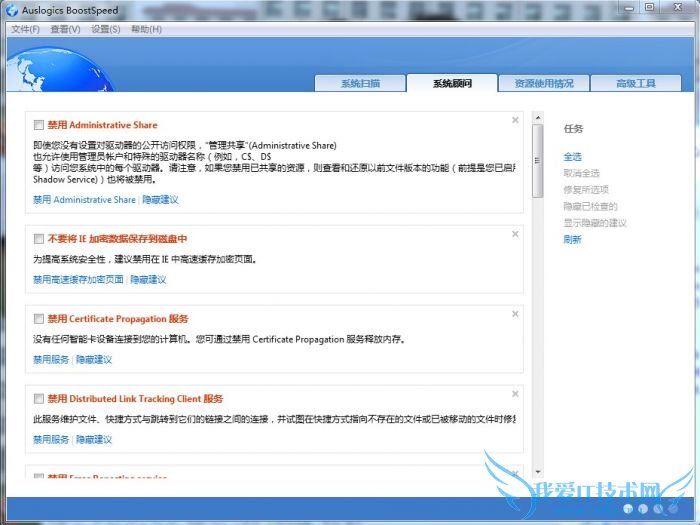Click the 显示隐藏的建议 task link
The height and width of the screenshot is (525, 700).
tap(595, 223)
